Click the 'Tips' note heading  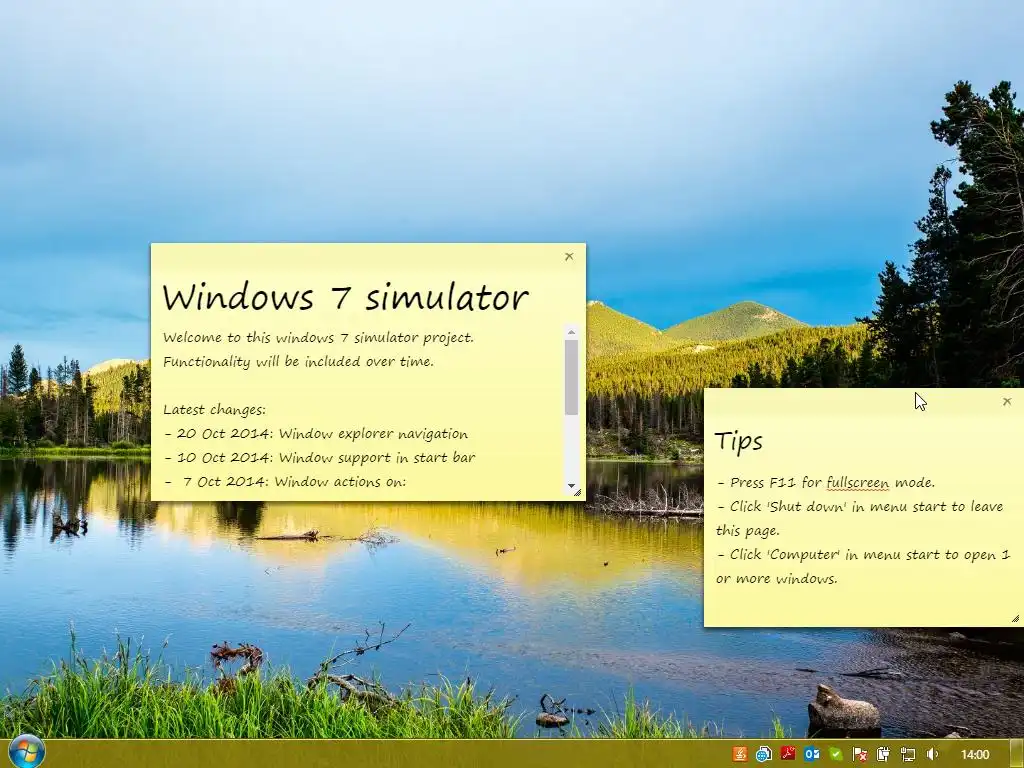739,441
